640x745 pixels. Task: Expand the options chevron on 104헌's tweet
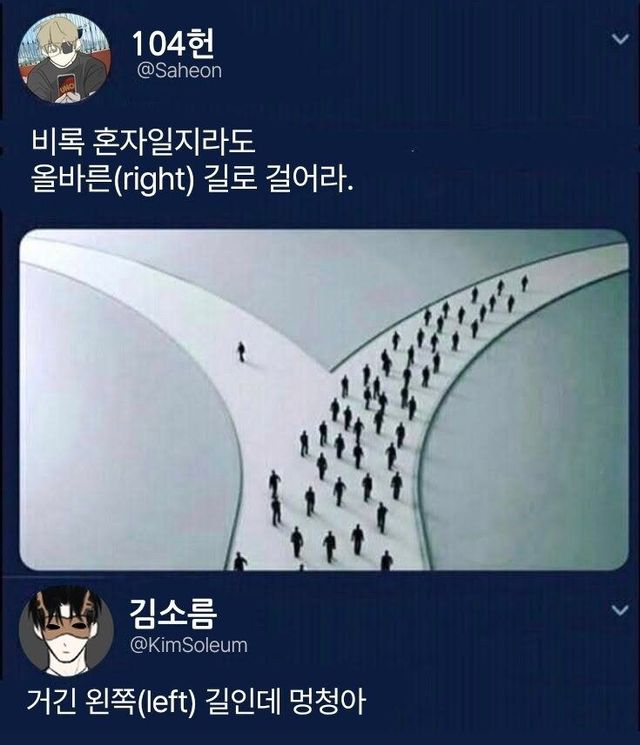click(620, 38)
